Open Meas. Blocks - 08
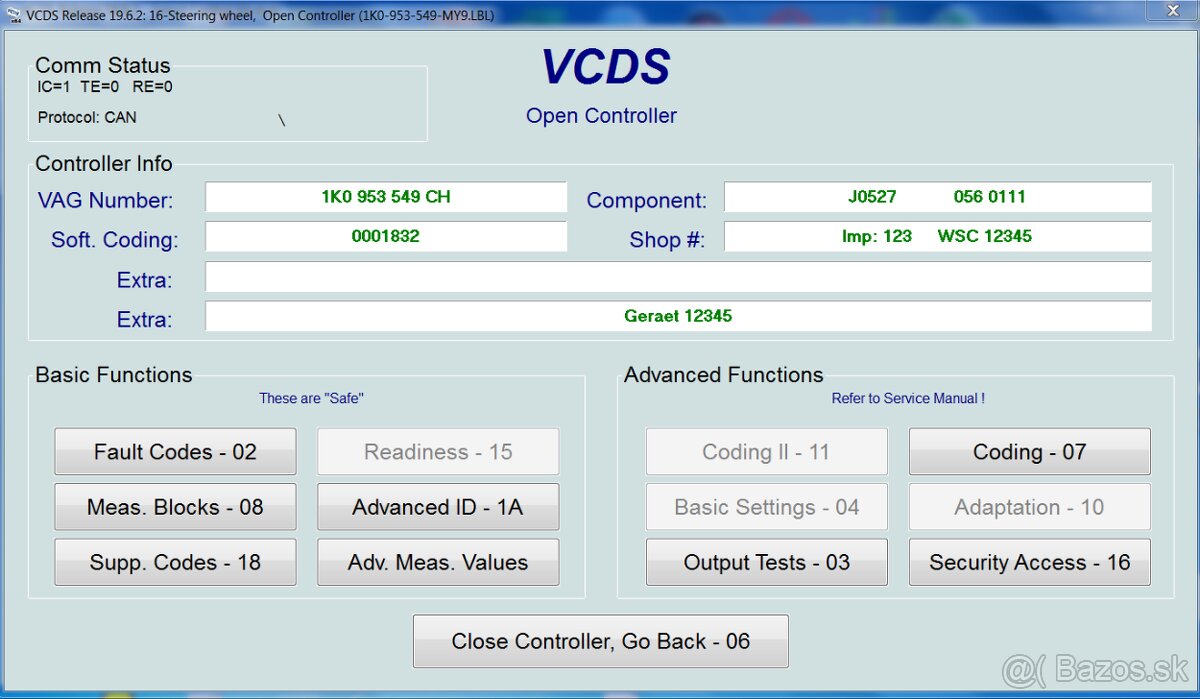The height and width of the screenshot is (699, 1200). (175, 507)
